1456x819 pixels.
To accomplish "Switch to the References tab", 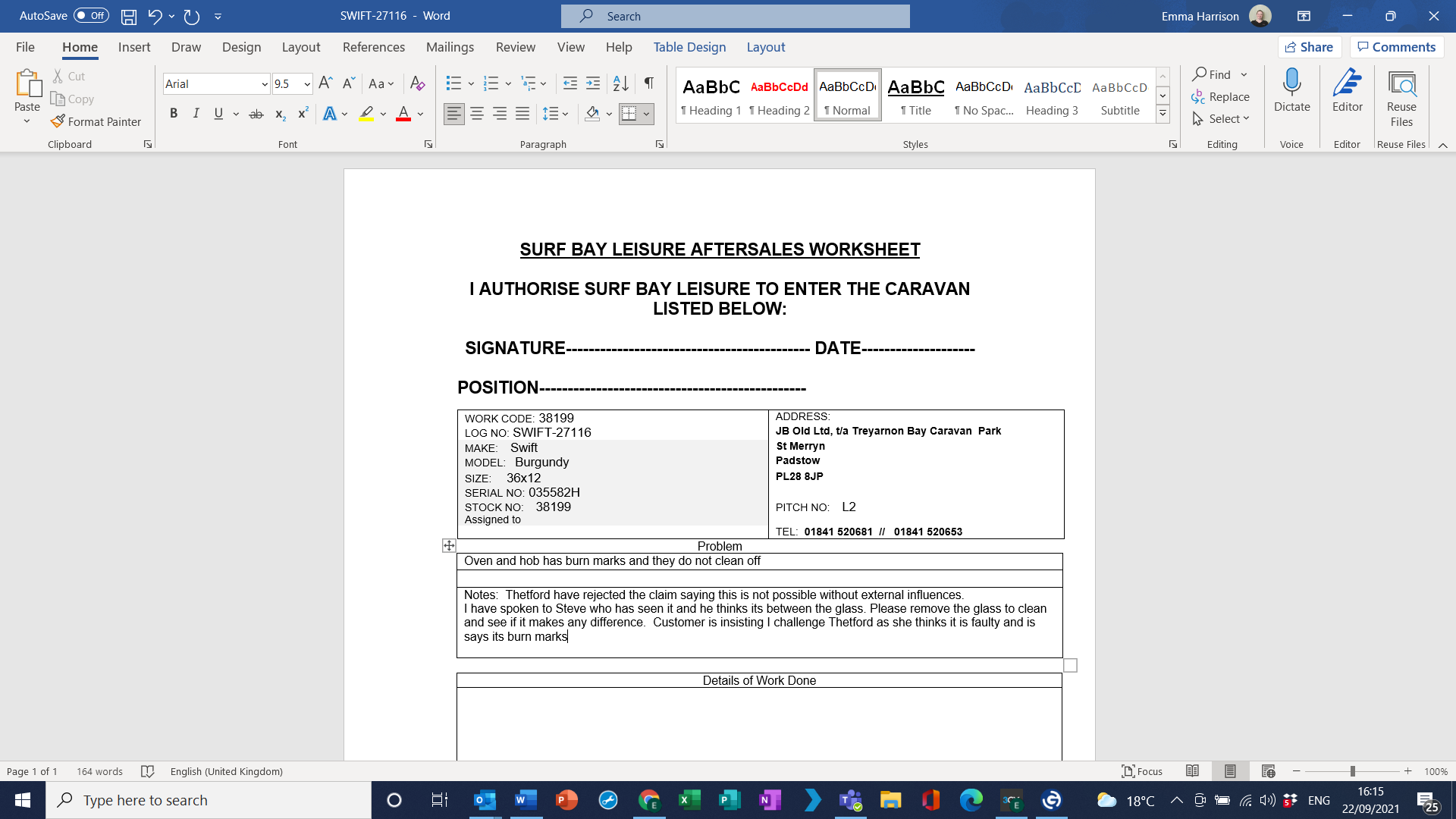I will 373,47.
